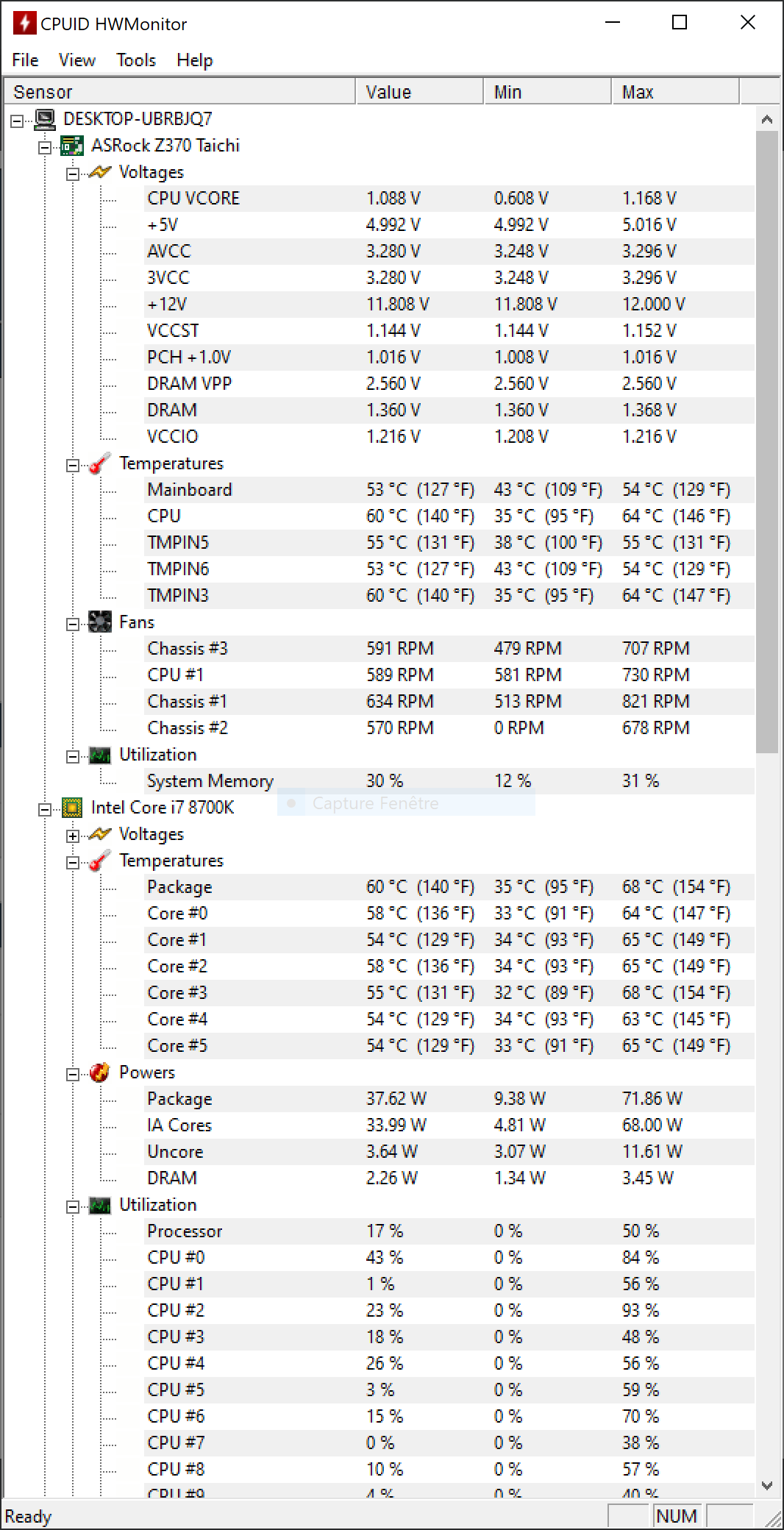Click the motherboard Fans icon
The image size is (784, 1530).
[x=100, y=622]
